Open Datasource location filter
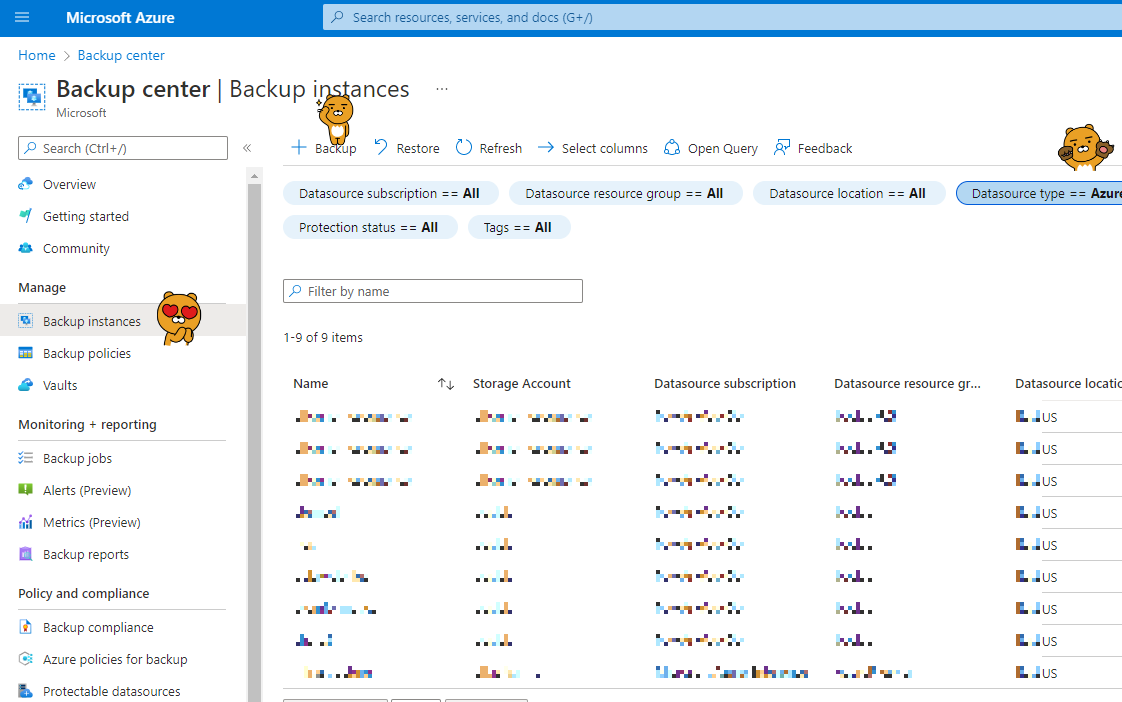The width and height of the screenshot is (1122, 702). click(x=849, y=193)
